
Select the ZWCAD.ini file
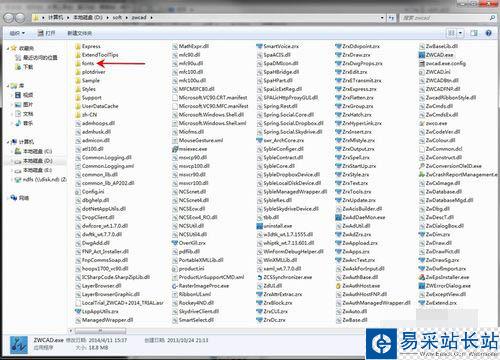click(x=435, y=72)
